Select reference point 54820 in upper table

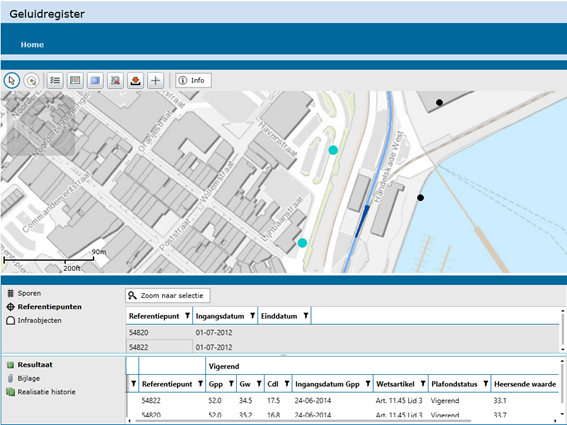tap(138, 332)
